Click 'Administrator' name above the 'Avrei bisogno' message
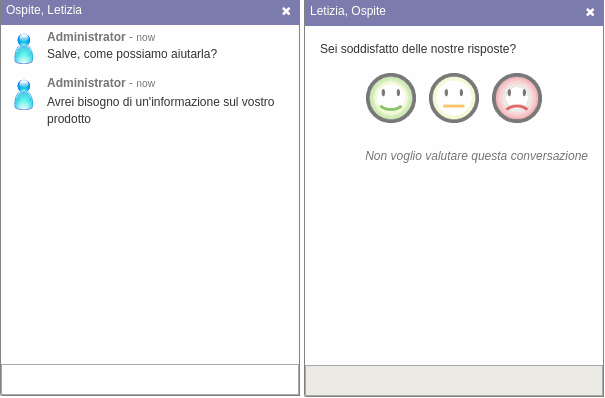Image resolution: width=605 pixels, height=398 pixels. [86, 83]
